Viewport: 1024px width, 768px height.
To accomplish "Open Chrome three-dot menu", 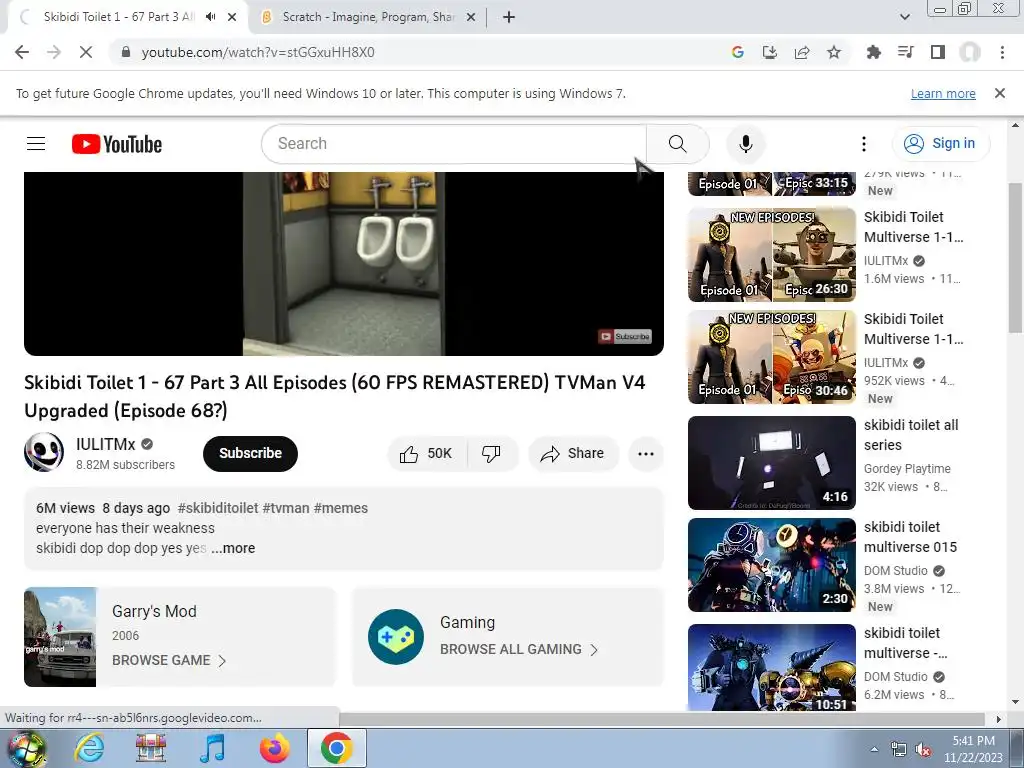I will tap(1002, 52).
